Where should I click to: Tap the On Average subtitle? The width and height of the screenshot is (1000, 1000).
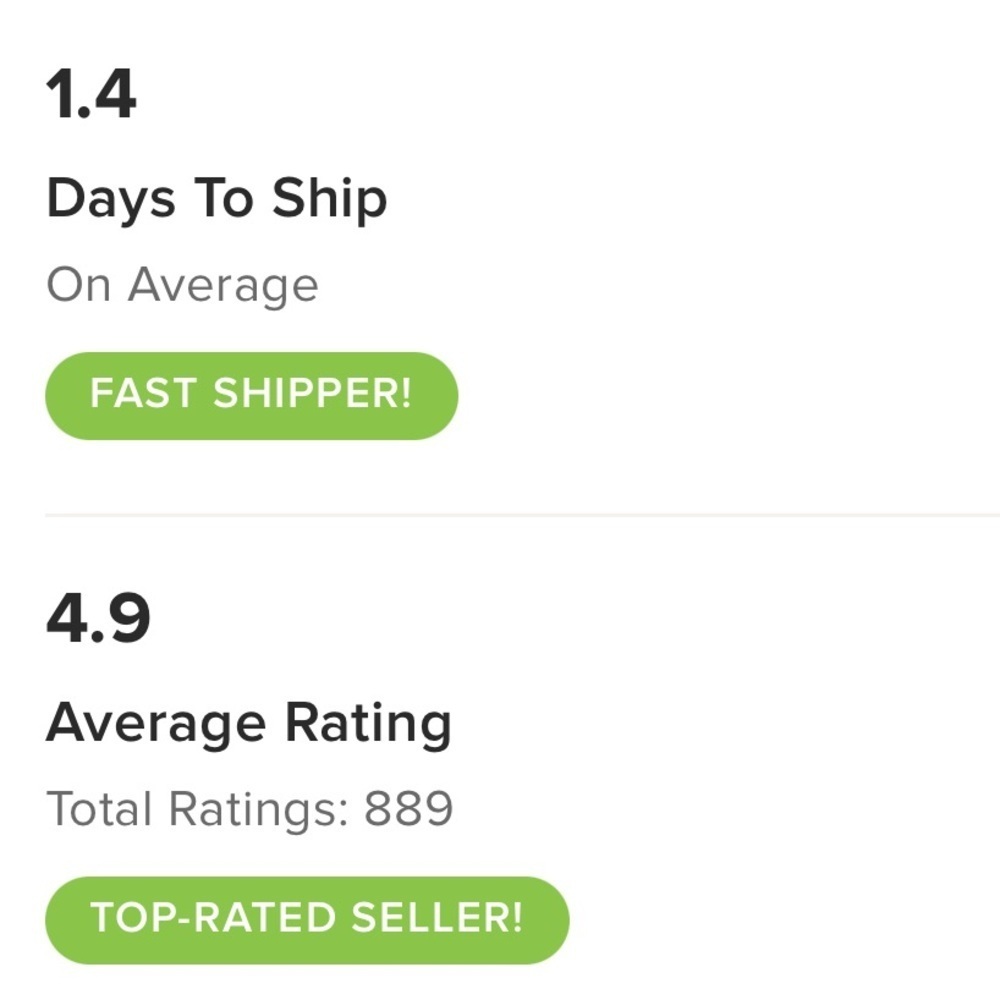[x=182, y=286]
